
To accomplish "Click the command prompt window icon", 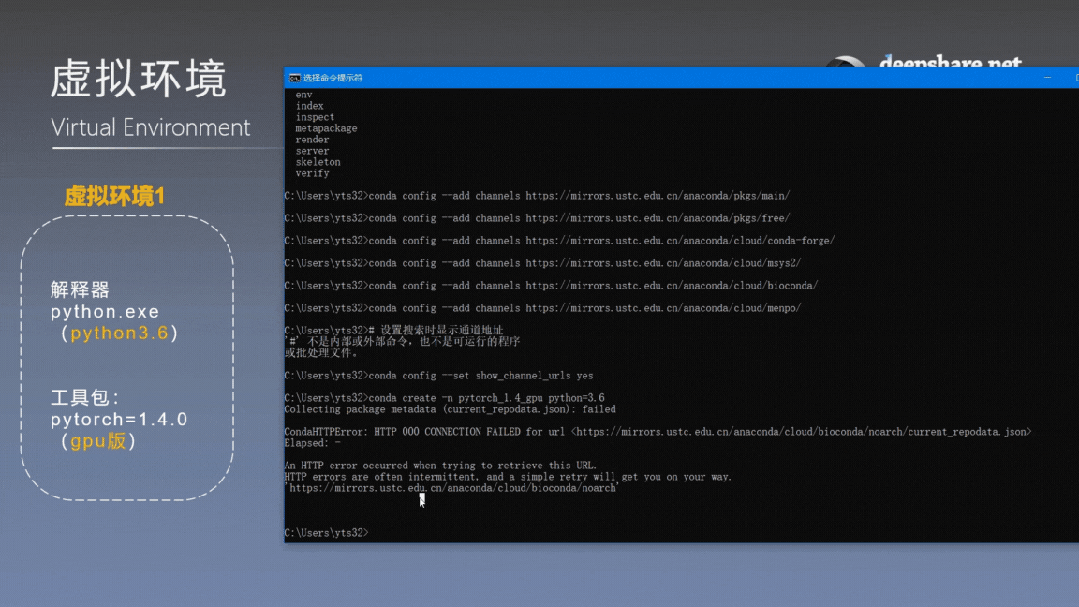I will point(295,78).
